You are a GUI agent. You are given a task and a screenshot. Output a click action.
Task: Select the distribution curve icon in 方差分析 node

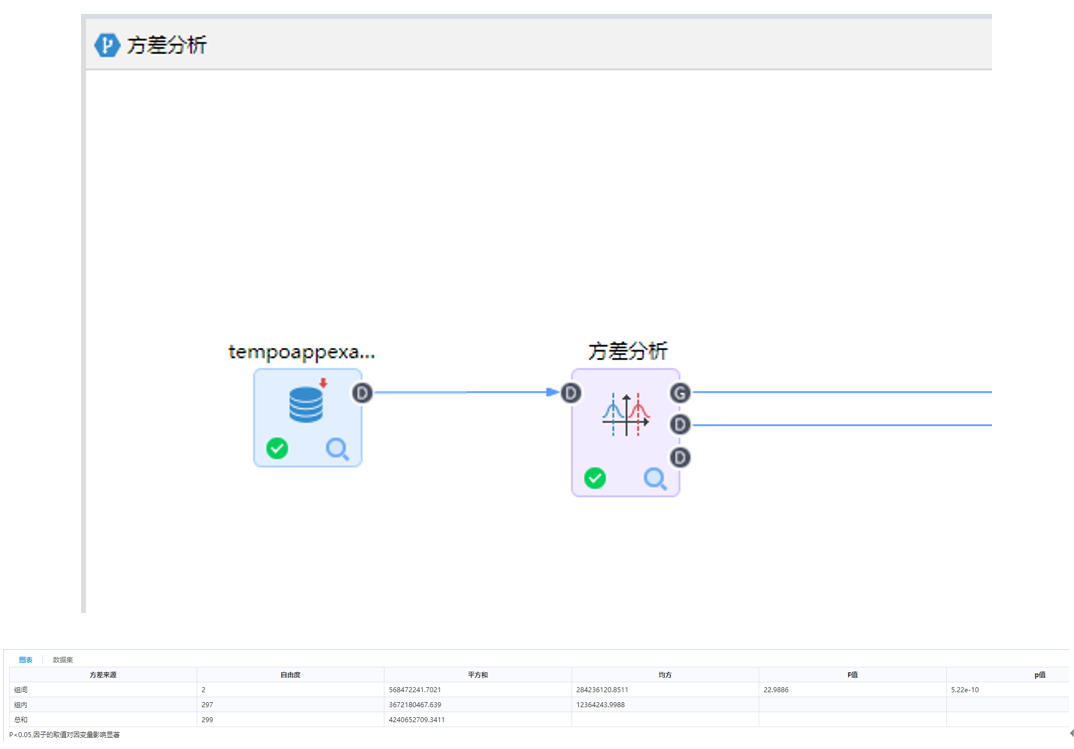[x=625, y=414]
